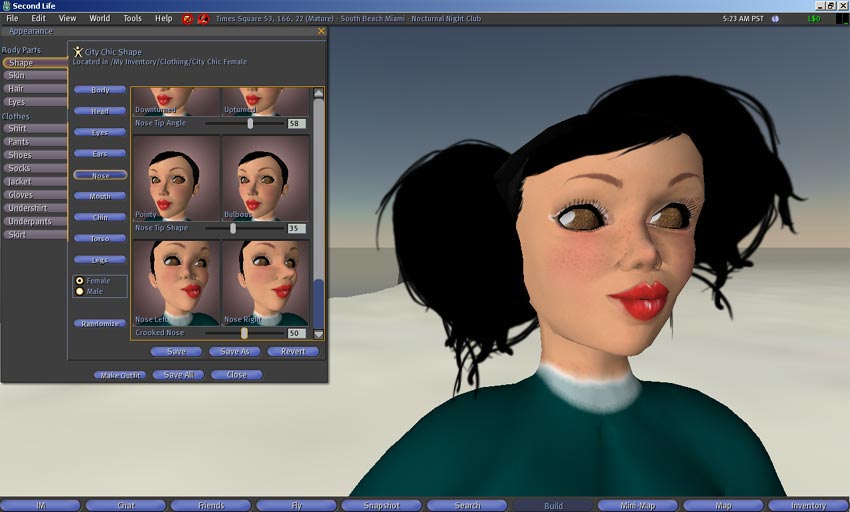
Task: Select the Bulbous nose preview thumbnail
Action: [264, 178]
